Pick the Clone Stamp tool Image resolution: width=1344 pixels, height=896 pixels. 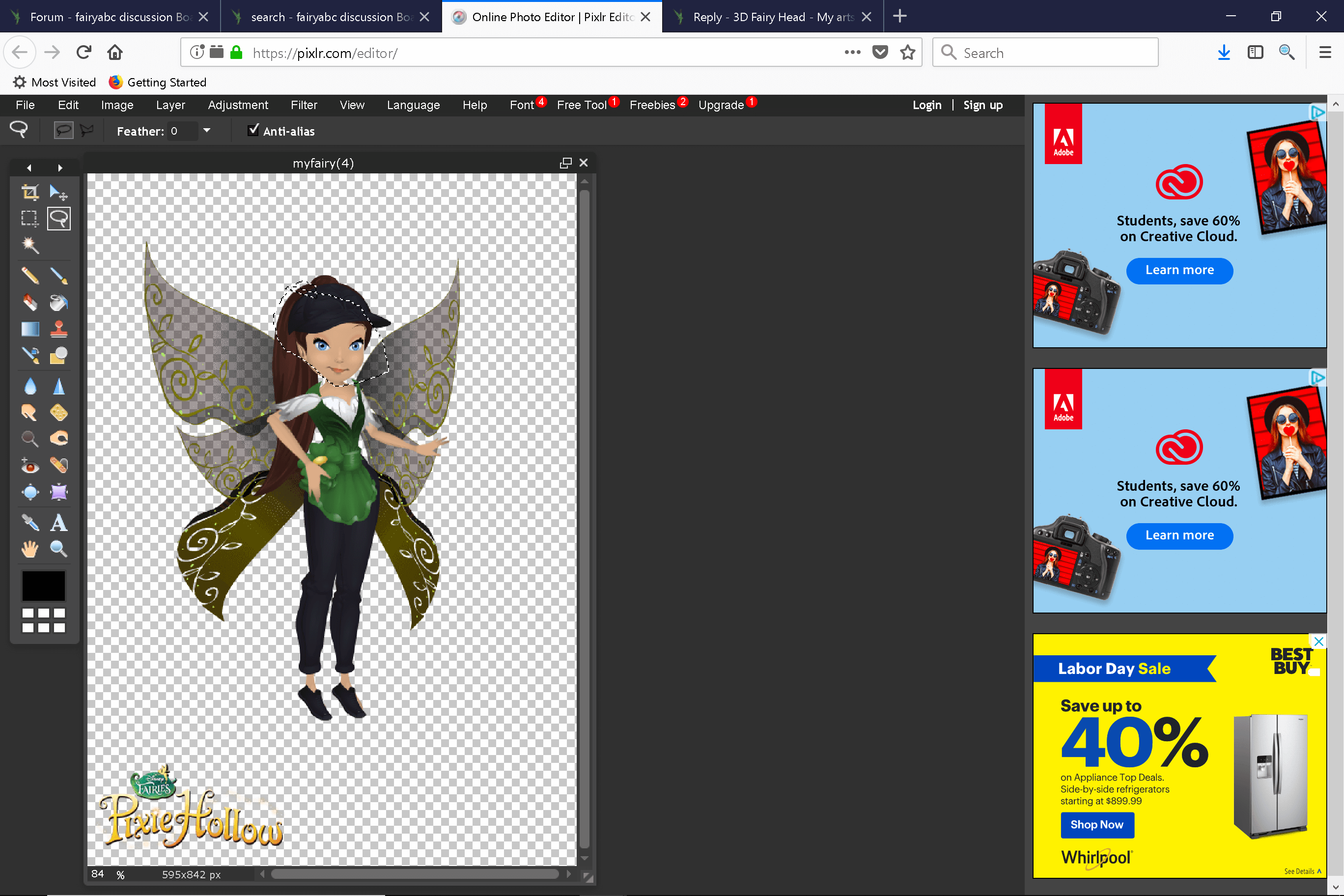59,329
